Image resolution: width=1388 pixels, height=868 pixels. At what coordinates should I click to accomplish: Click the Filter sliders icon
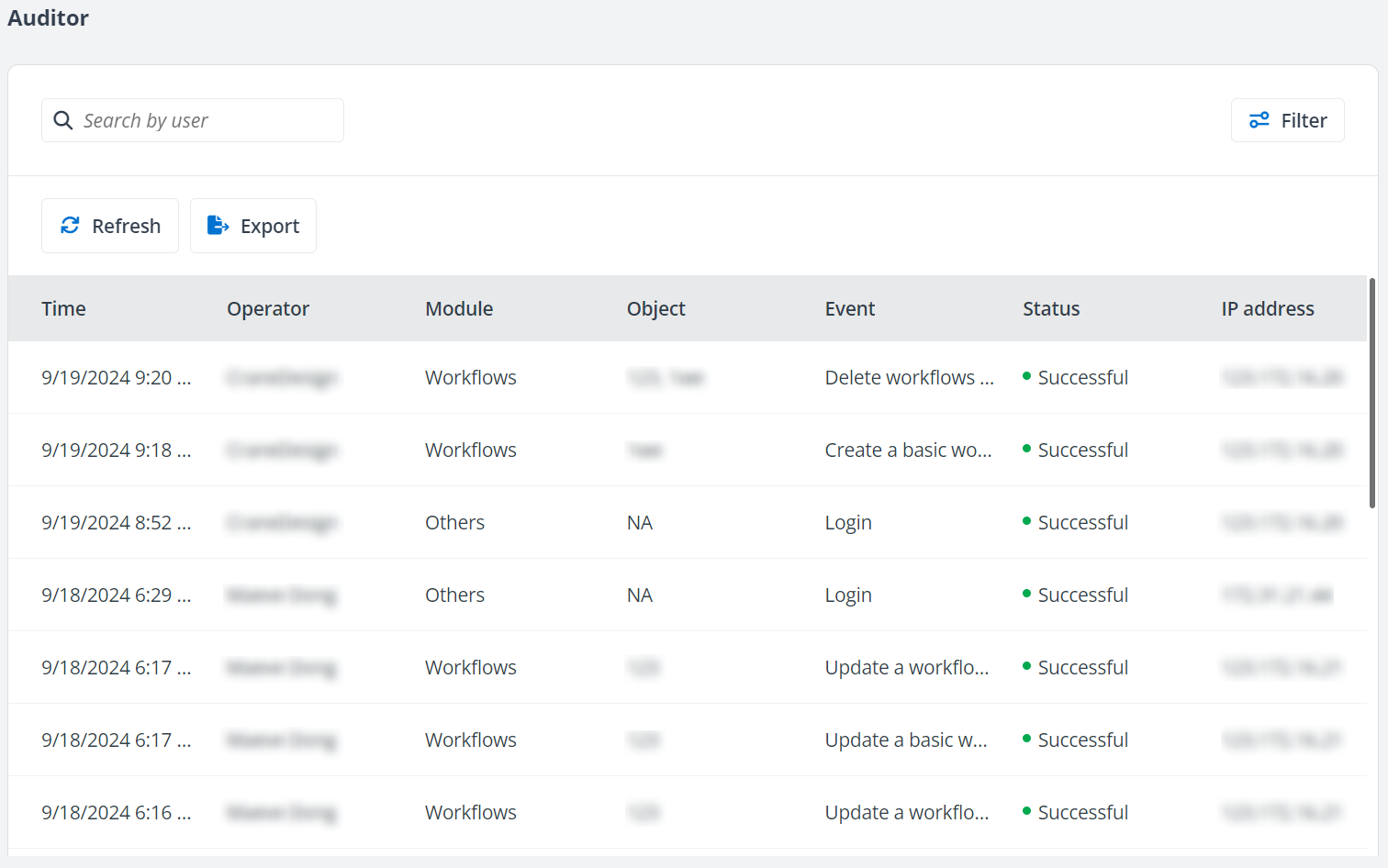tap(1259, 120)
